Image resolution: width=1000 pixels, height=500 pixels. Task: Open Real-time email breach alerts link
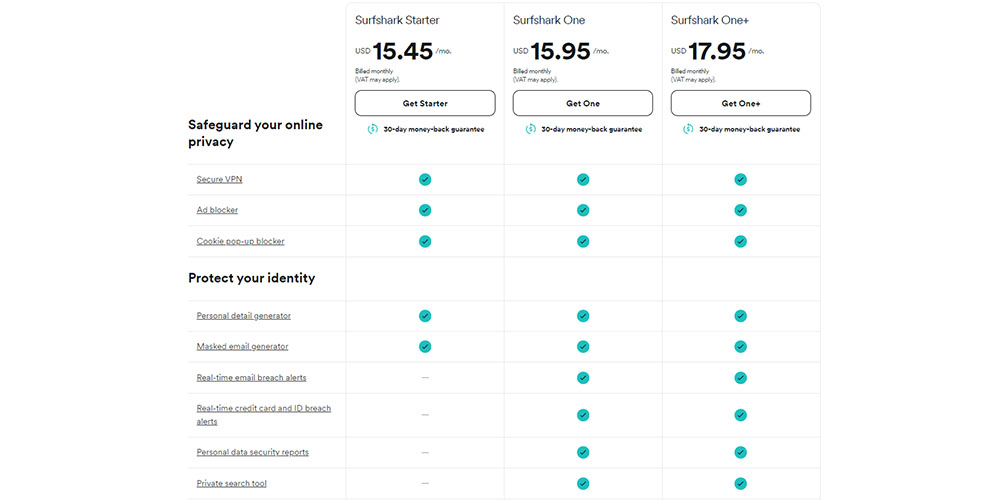click(251, 378)
